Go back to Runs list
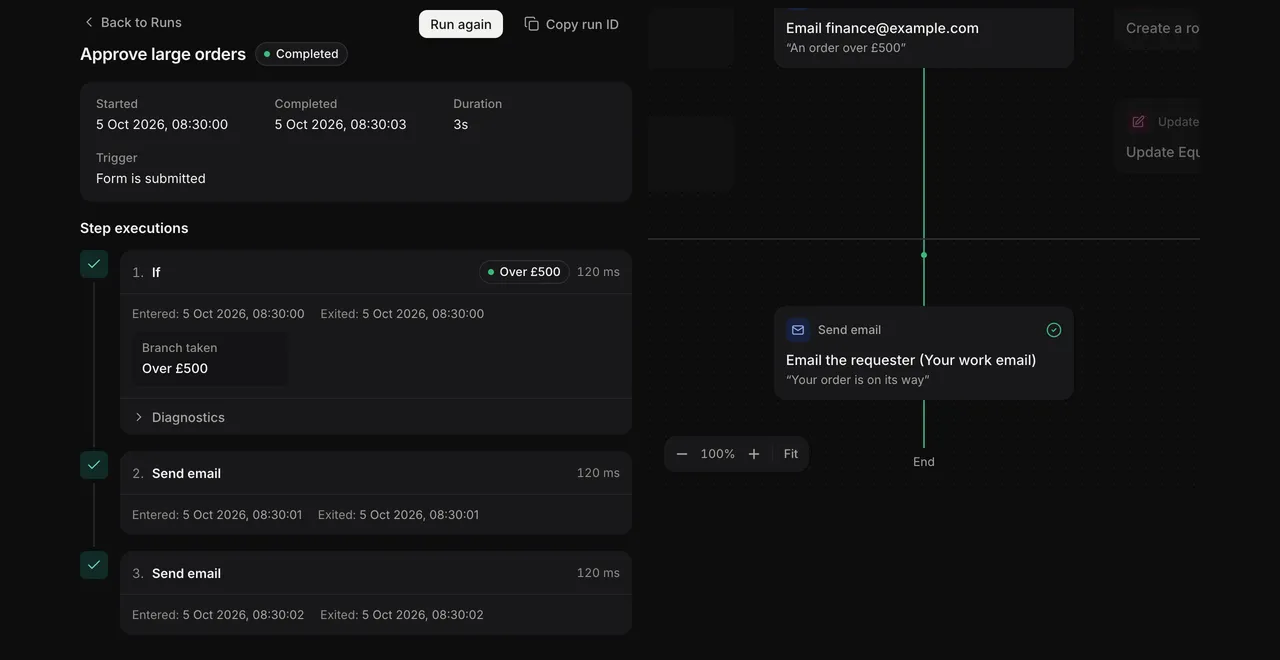 pos(132,22)
